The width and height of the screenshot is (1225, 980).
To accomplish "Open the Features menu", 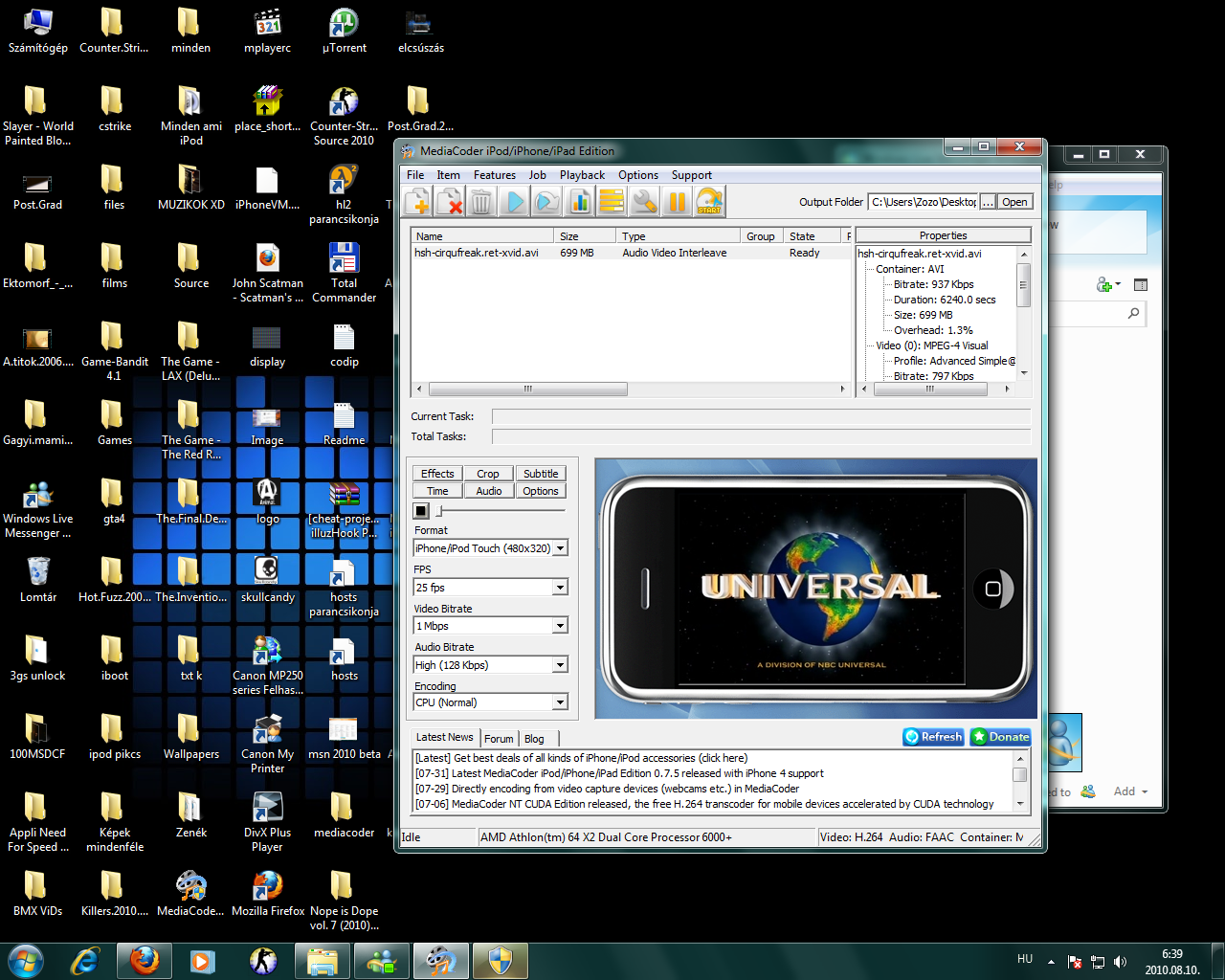I will pyautogui.click(x=495, y=175).
